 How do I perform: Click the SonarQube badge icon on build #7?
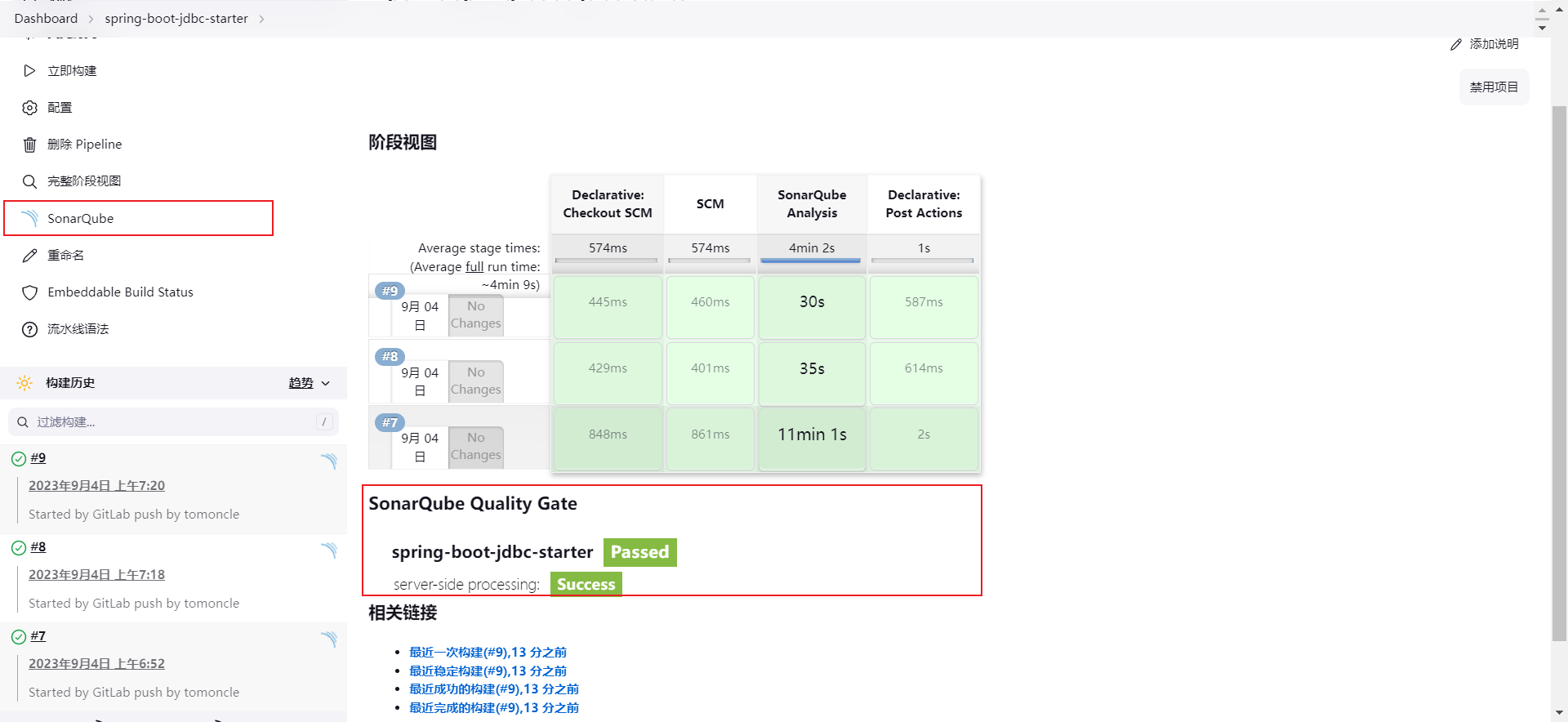point(329,639)
